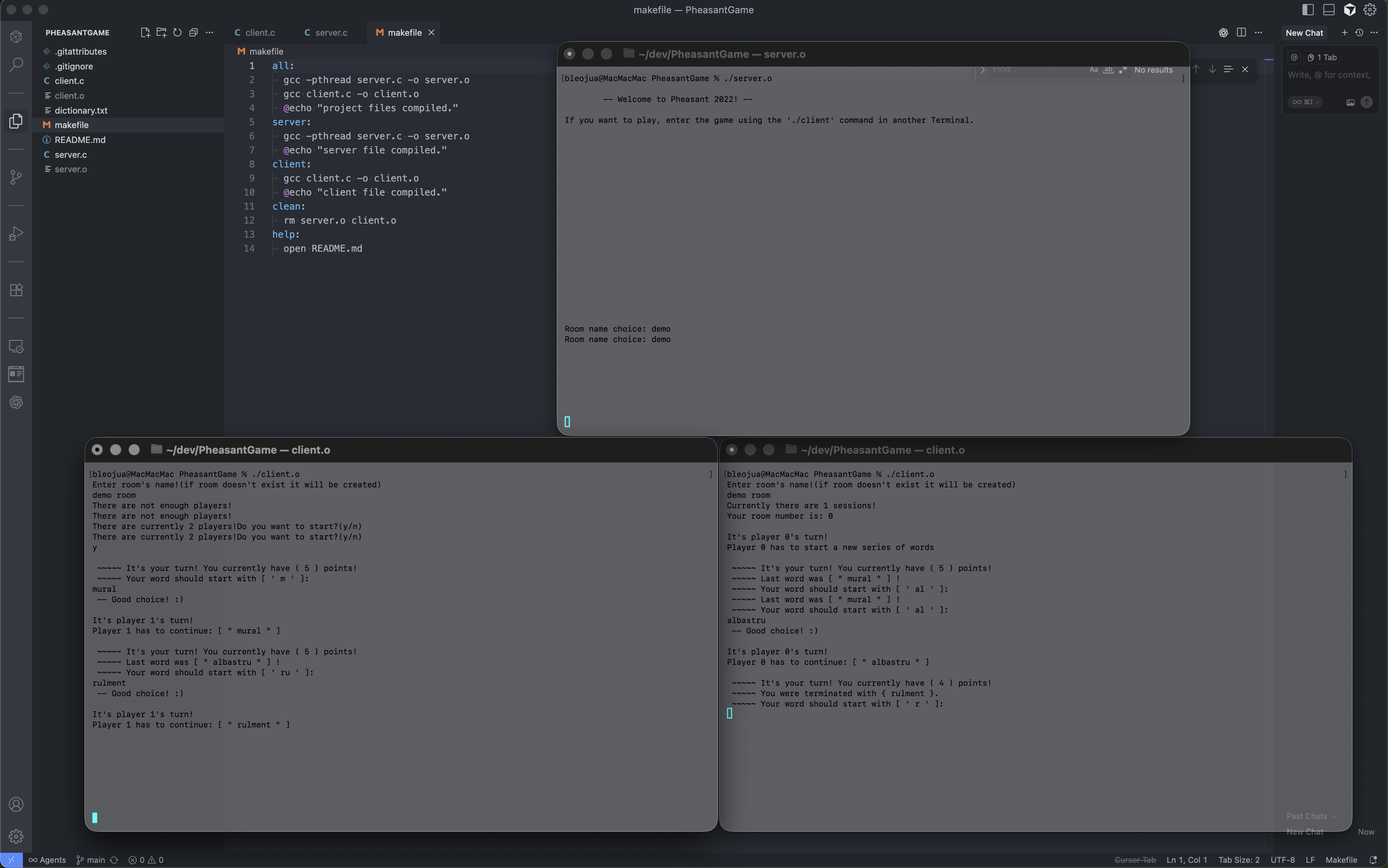This screenshot has height=868, width=1388.
Task: Refresh the Explorer file list
Action: tap(178, 33)
